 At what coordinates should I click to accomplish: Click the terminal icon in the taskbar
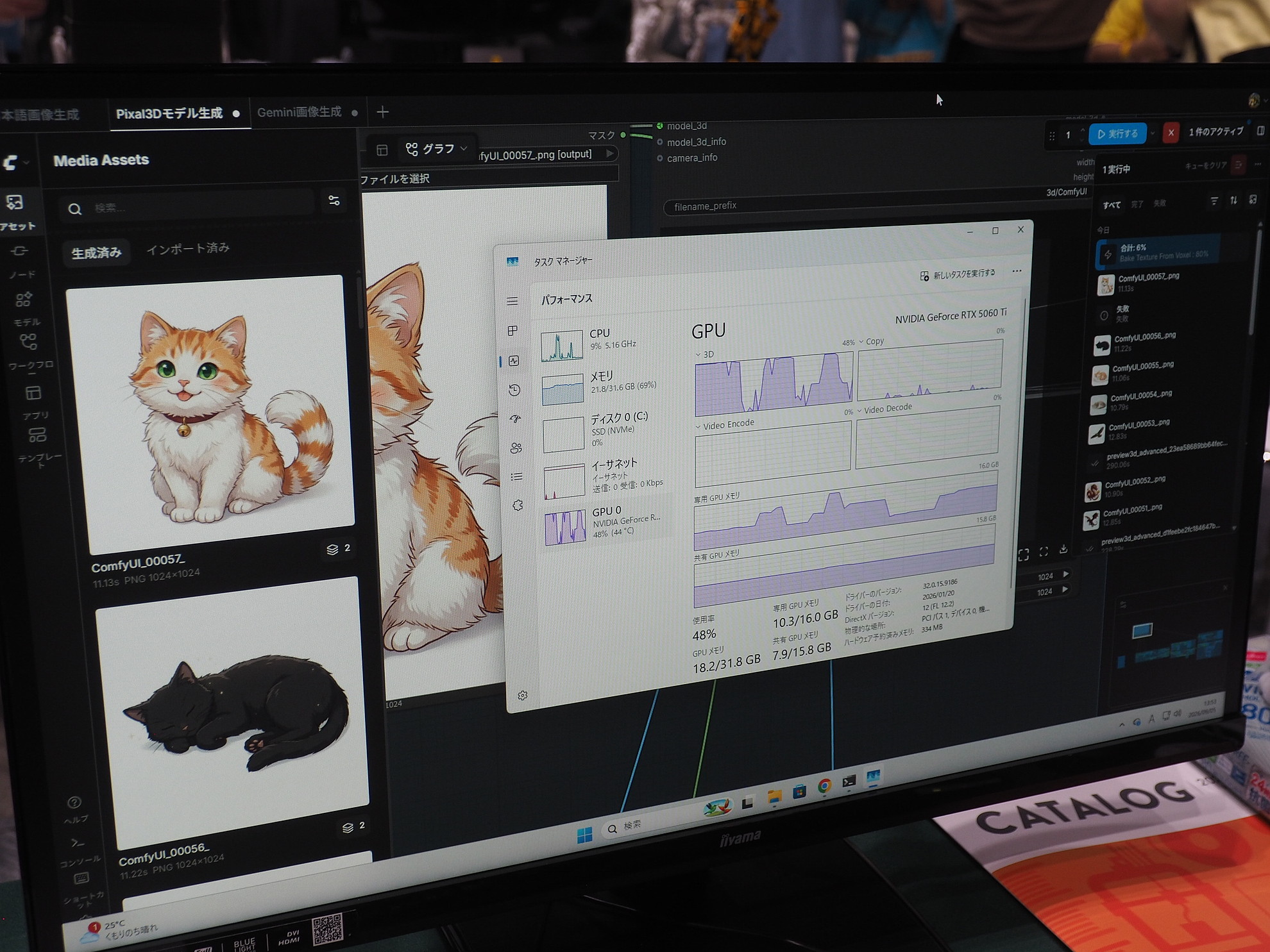849,781
